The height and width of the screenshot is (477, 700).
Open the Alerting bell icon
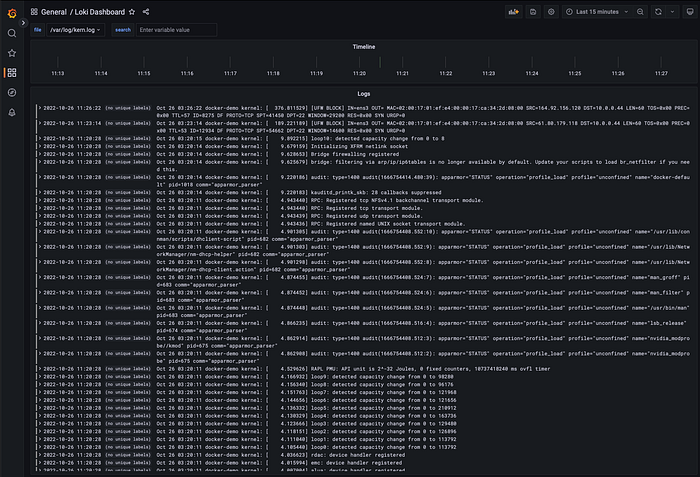[12, 113]
